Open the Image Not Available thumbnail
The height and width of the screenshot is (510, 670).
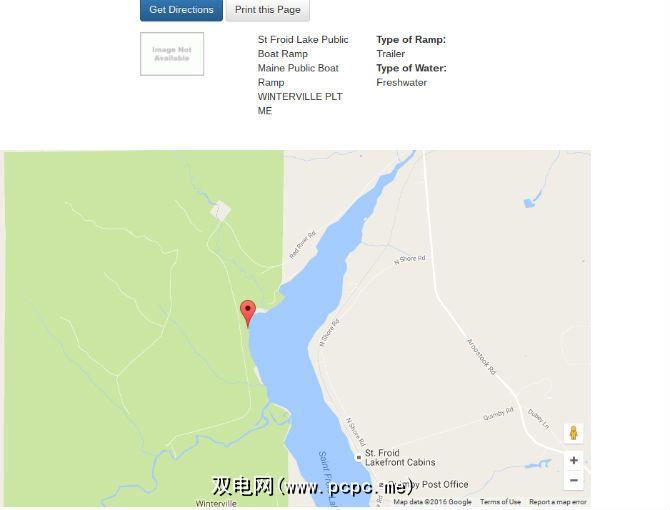[172, 54]
